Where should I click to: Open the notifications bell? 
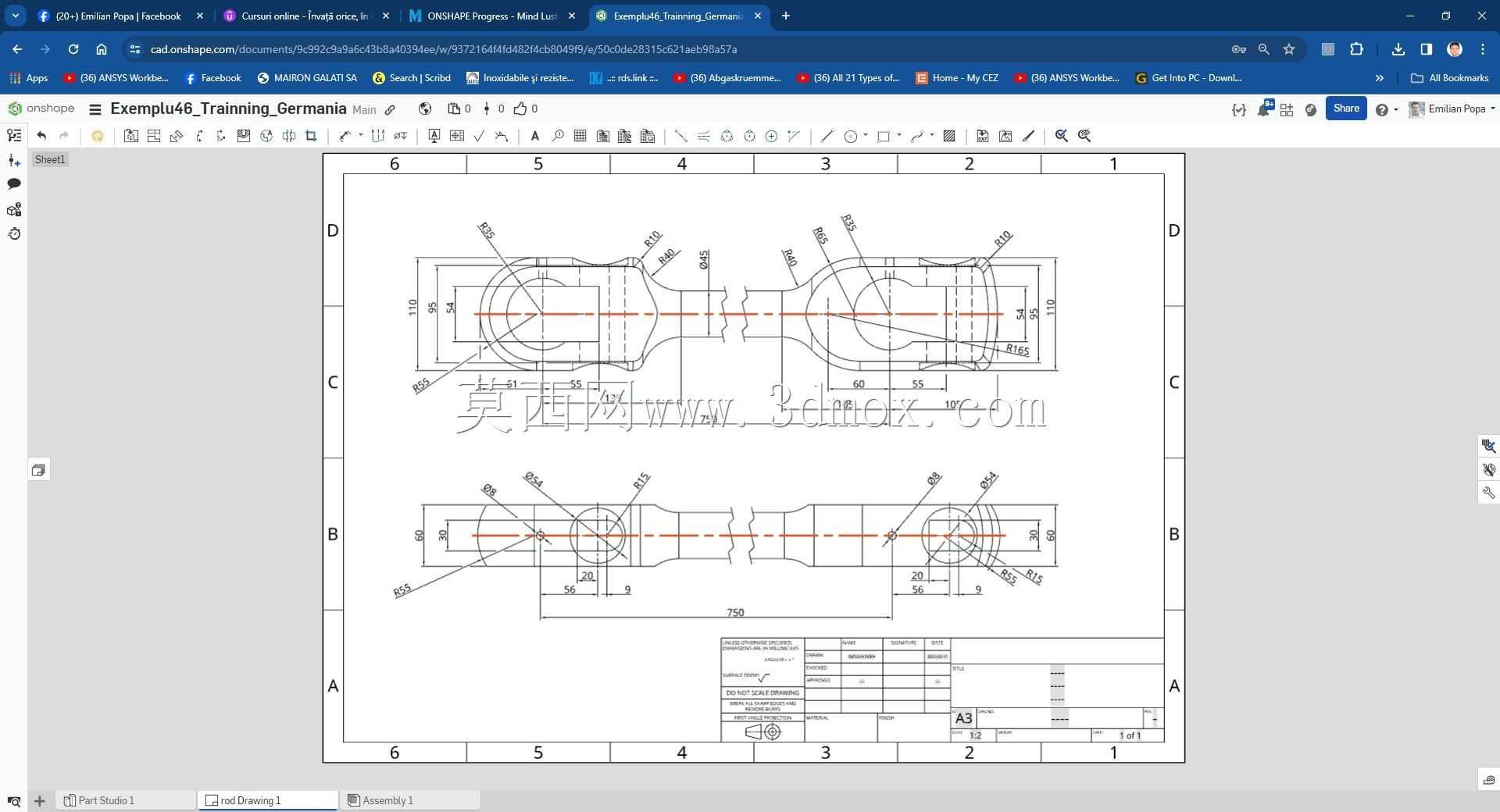coord(1264,109)
